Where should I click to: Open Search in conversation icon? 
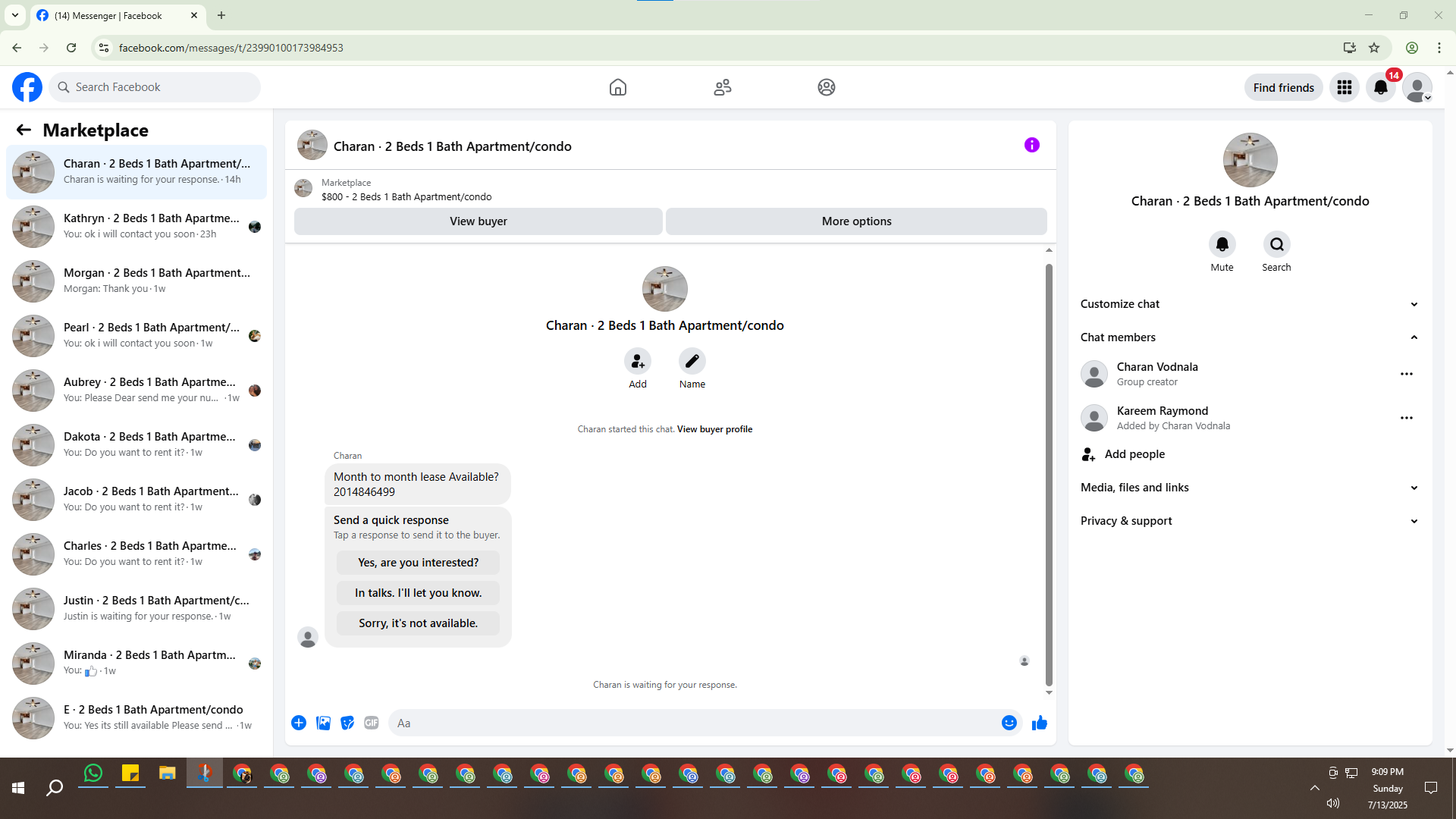pyautogui.click(x=1276, y=244)
